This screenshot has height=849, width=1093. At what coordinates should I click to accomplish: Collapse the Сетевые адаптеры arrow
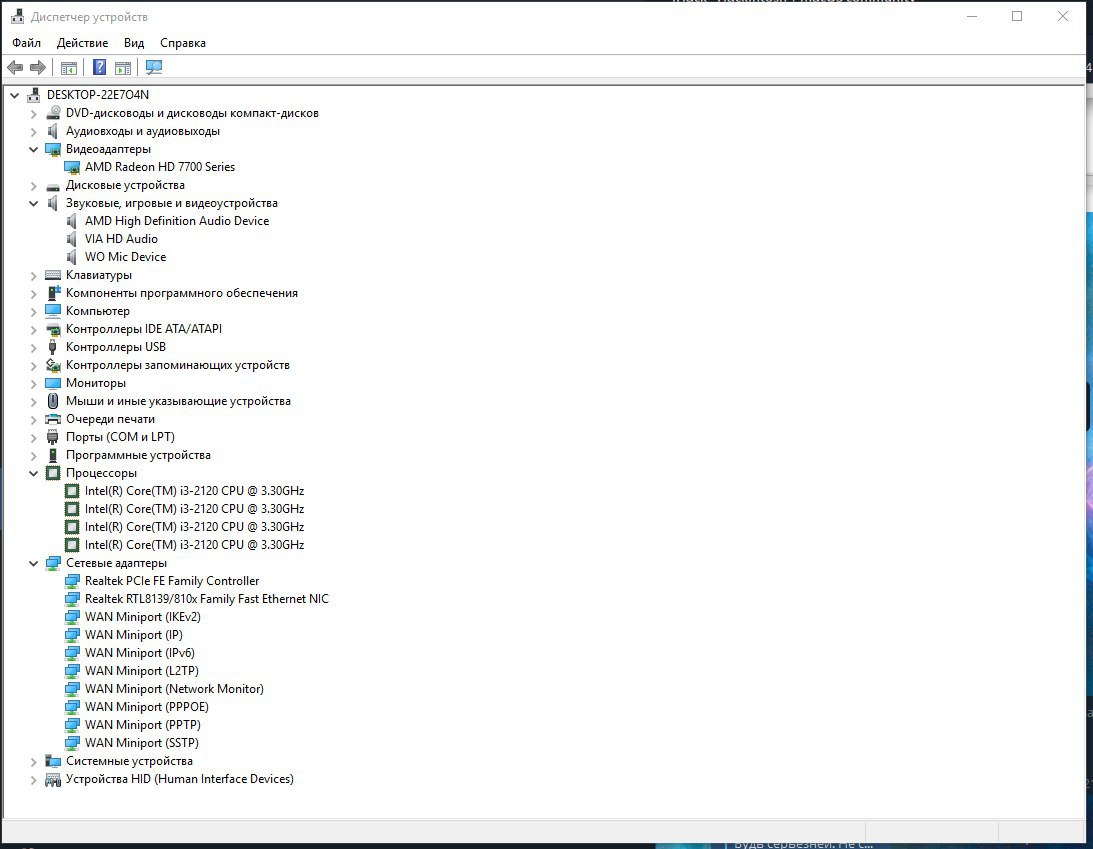tap(33, 563)
